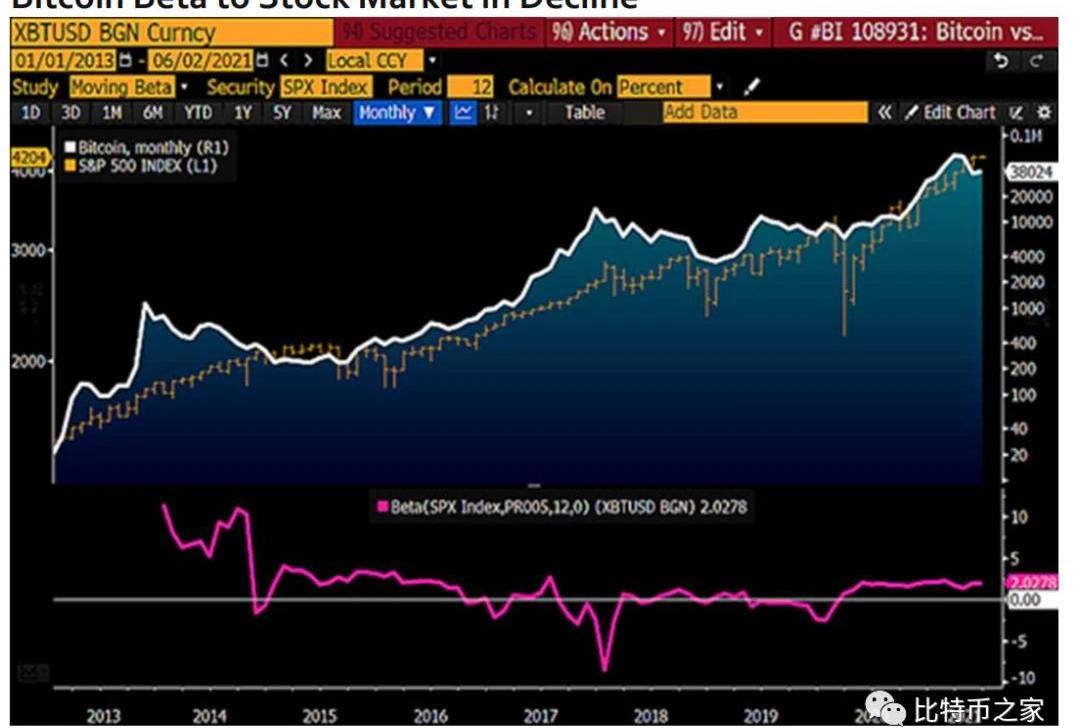Click the Edit Chart button
The width and height of the screenshot is (1080, 728).
pos(951,112)
